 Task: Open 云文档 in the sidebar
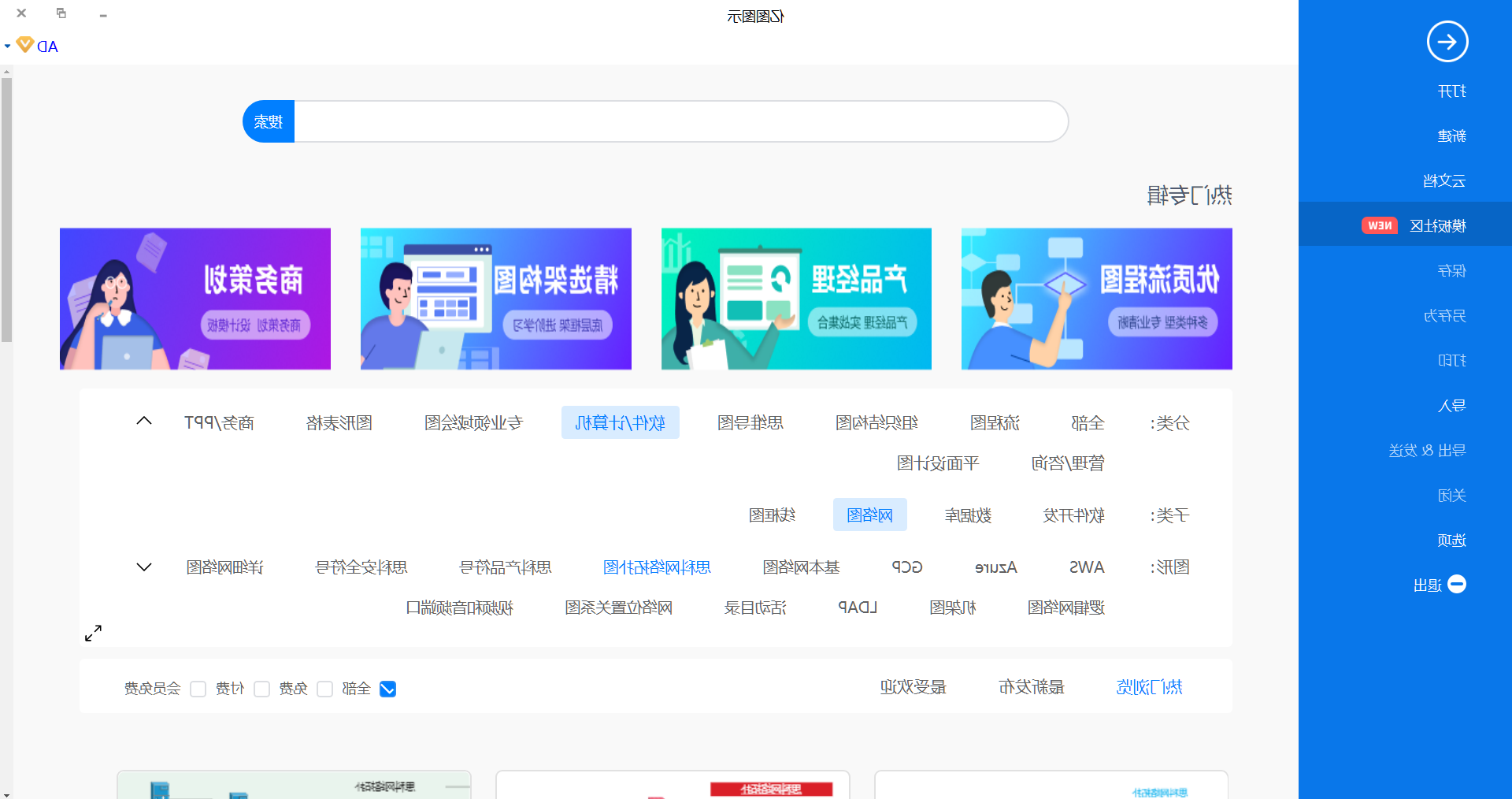tap(1444, 181)
